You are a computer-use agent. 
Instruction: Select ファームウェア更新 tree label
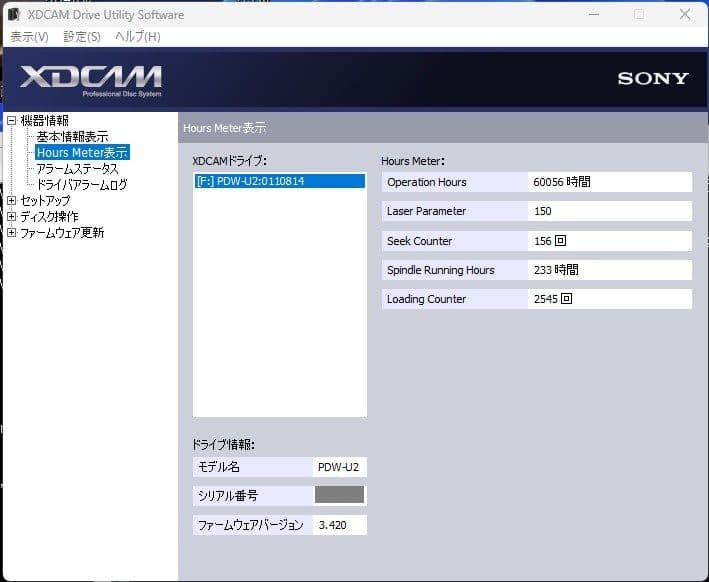pyautogui.click(x=62, y=232)
